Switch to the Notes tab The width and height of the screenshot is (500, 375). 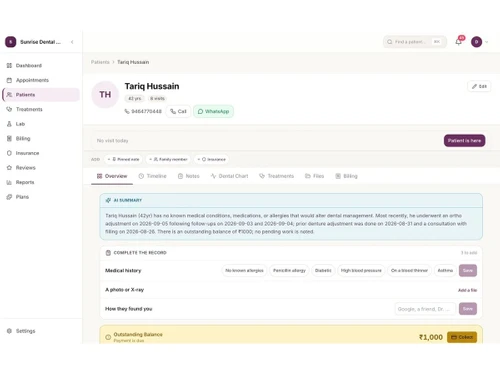(189, 176)
